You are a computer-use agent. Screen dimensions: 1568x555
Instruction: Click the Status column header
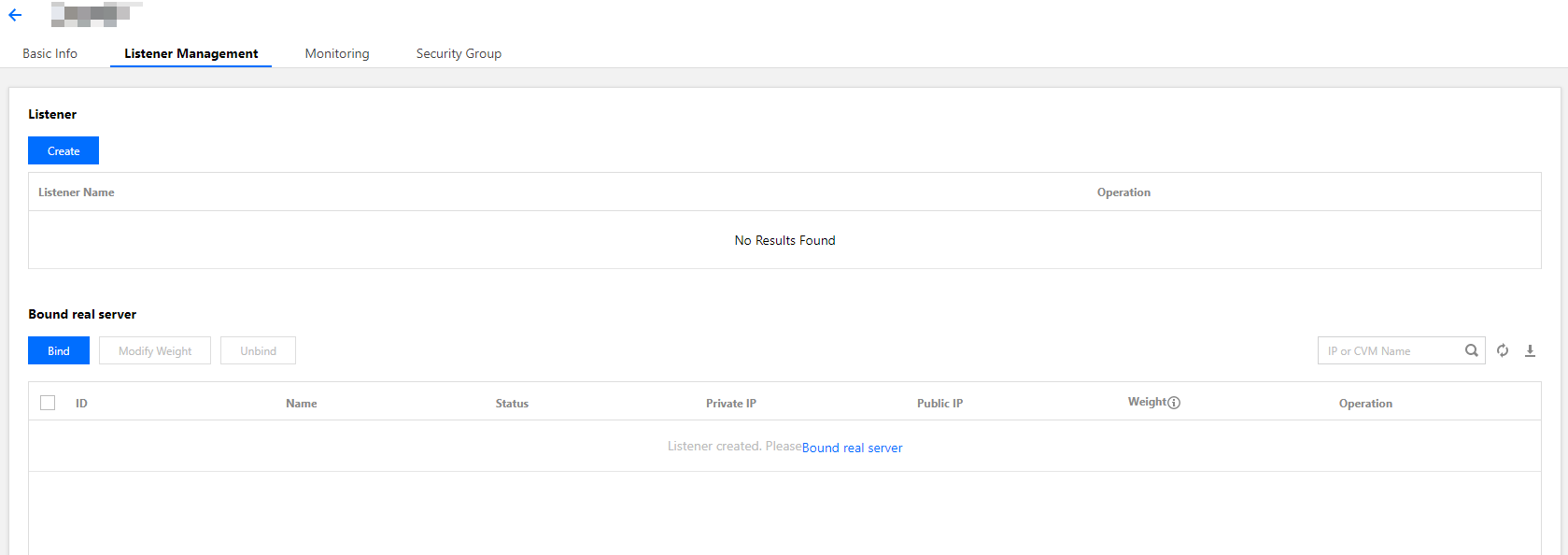[x=512, y=404]
